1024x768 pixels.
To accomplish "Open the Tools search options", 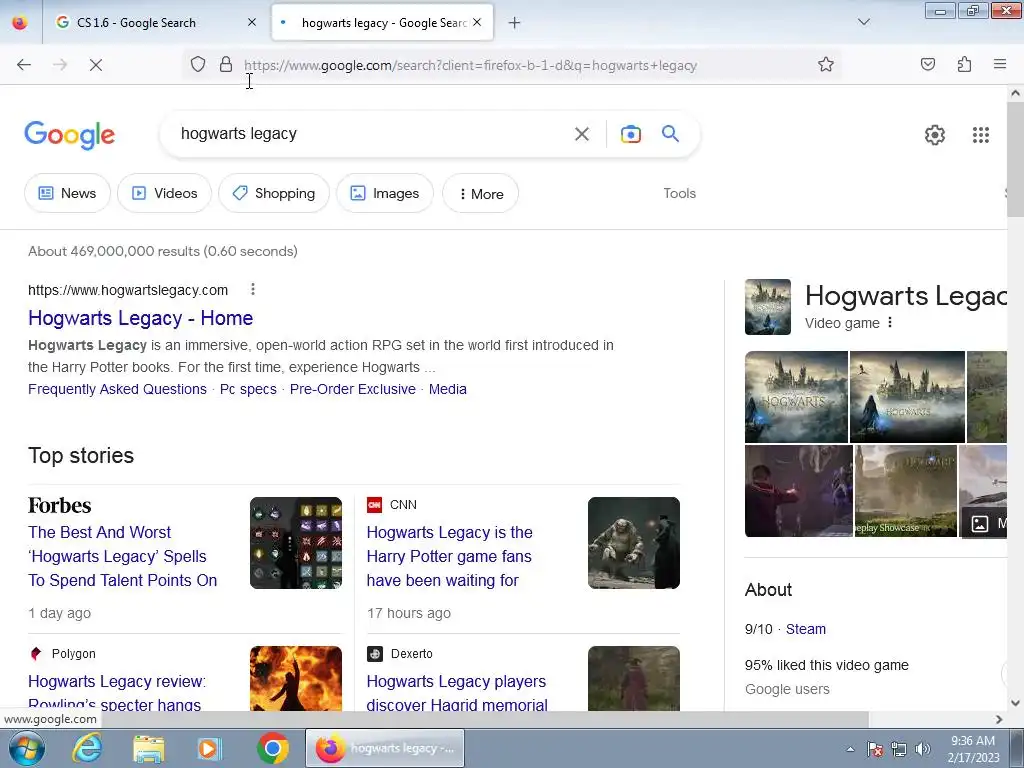I will tap(679, 193).
